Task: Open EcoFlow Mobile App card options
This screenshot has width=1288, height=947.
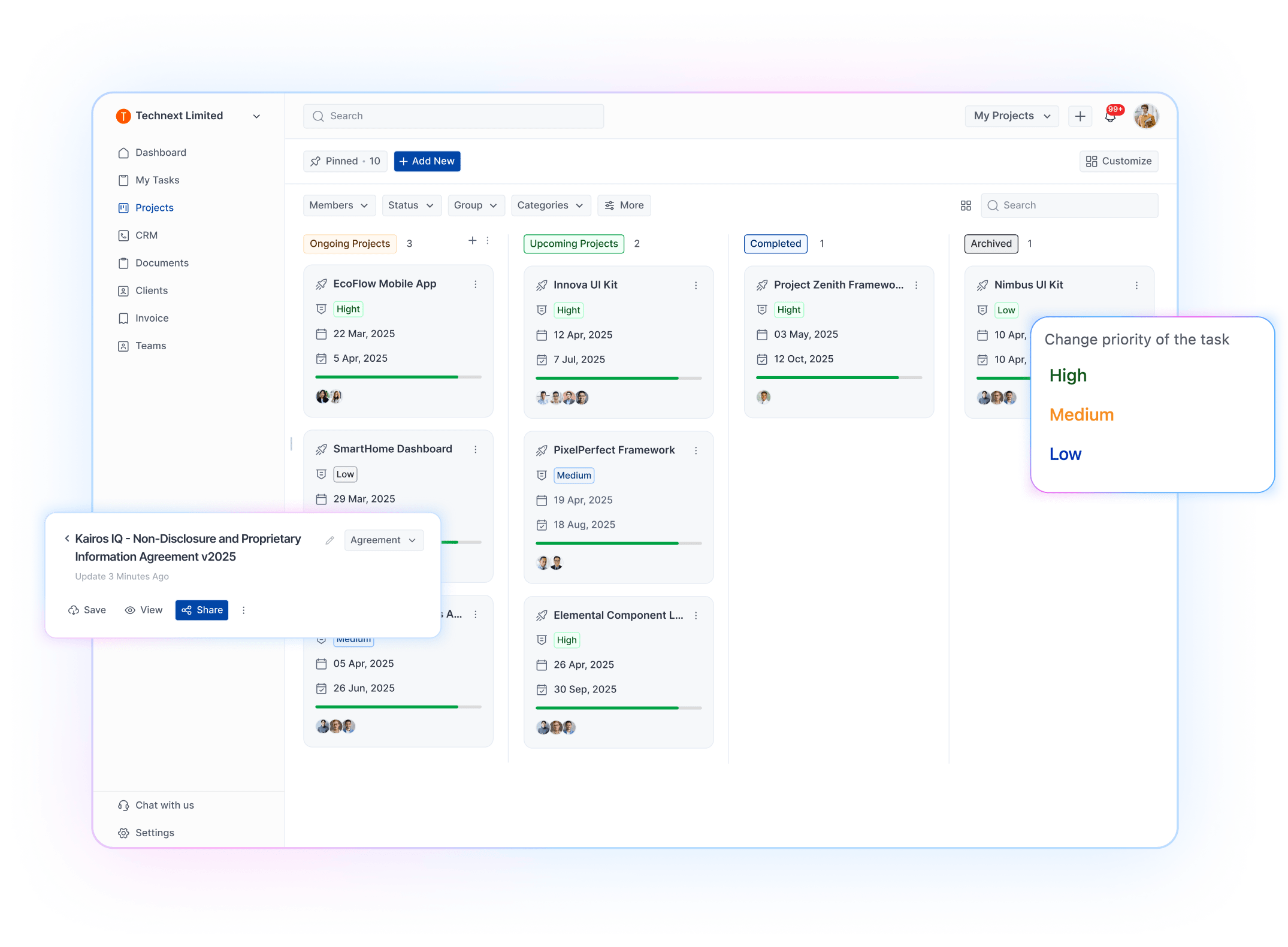Action: tap(476, 285)
